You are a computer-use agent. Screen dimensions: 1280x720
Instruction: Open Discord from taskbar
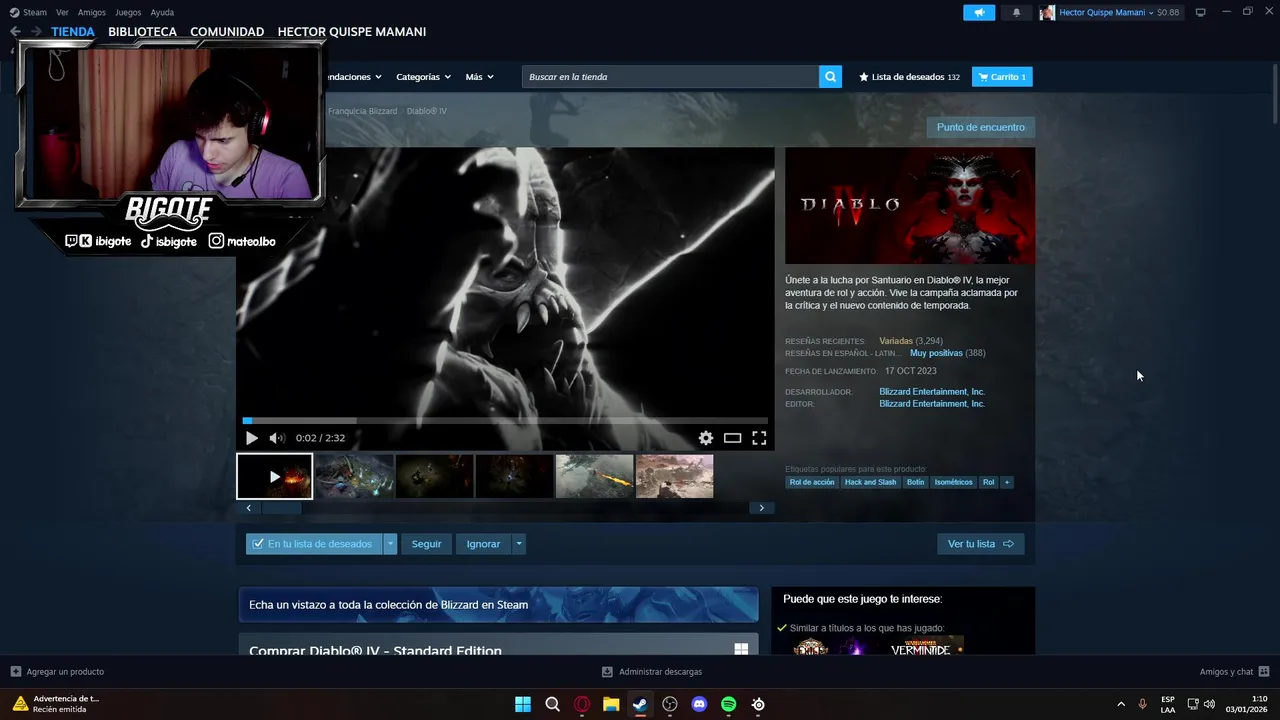(699, 704)
